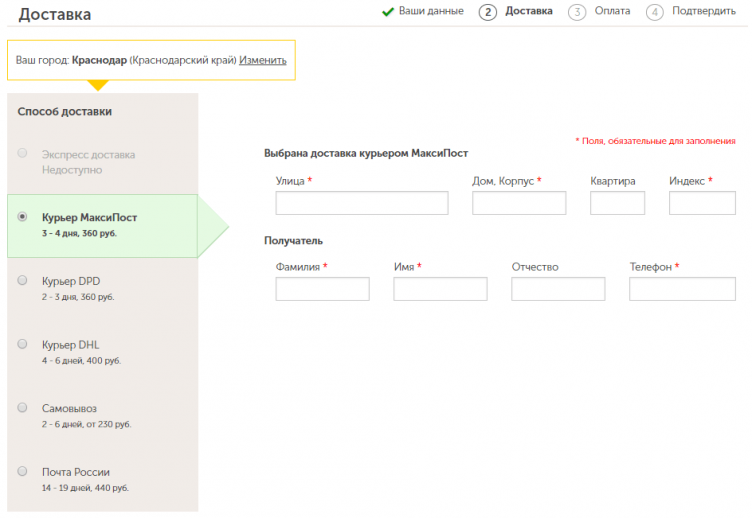
Task: Click into the Телефон input field
Action: click(682, 290)
